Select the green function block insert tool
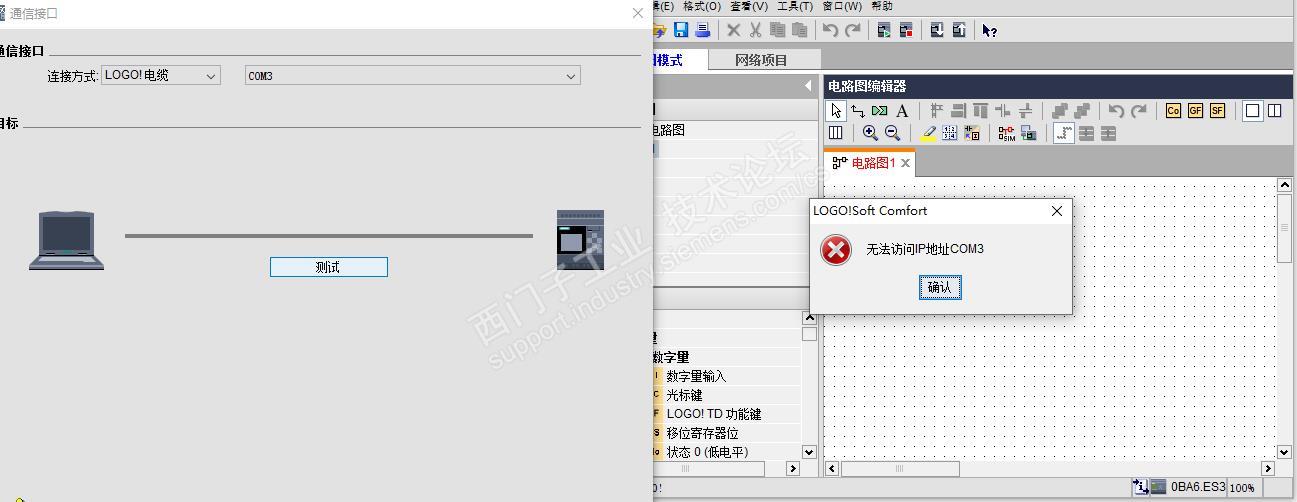This screenshot has width=1297, height=502. [x=879, y=111]
